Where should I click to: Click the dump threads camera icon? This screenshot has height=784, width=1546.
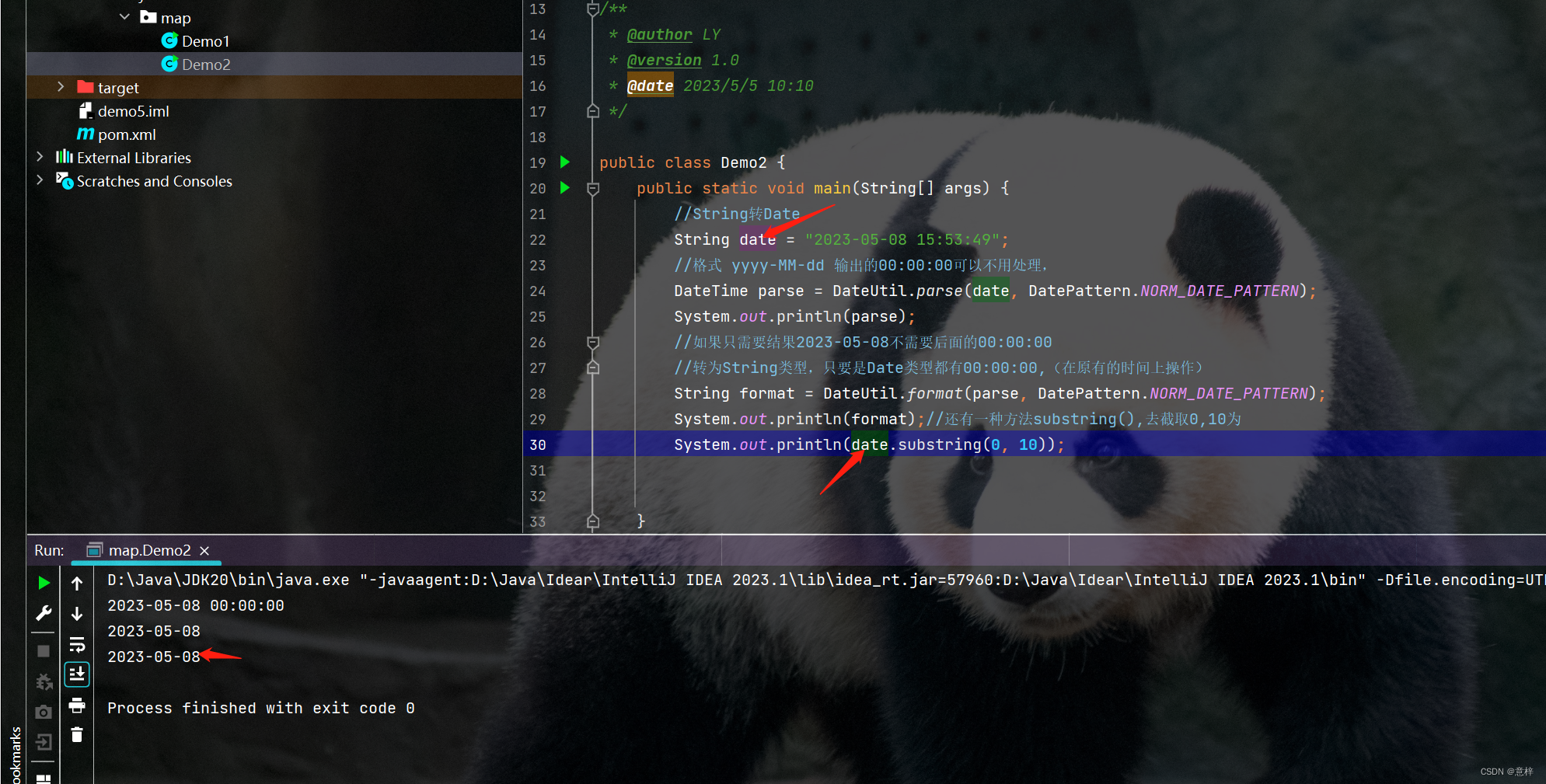pyautogui.click(x=44, y=712)
